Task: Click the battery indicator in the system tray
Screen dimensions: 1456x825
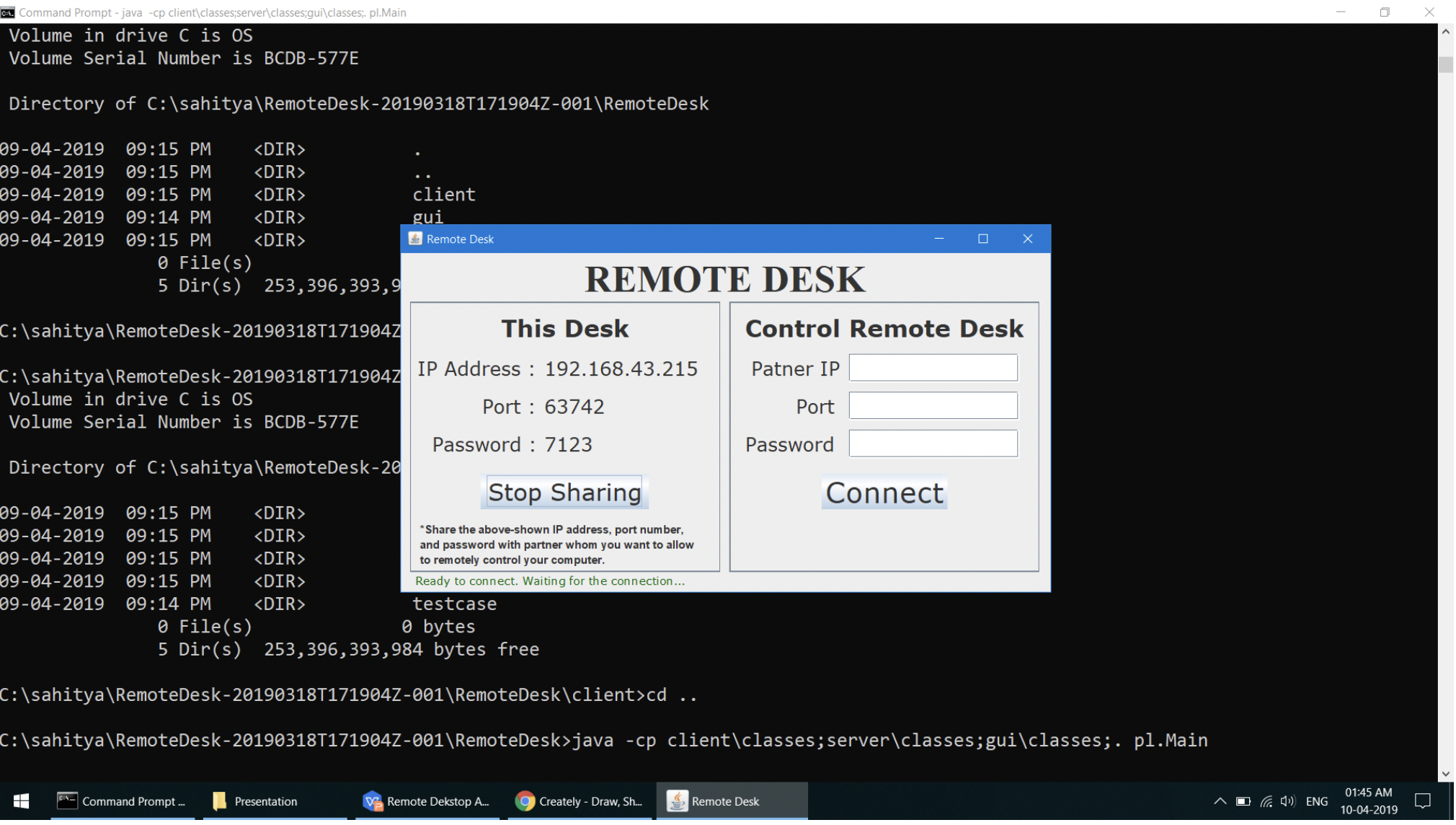Action: tap(1243, 800)
